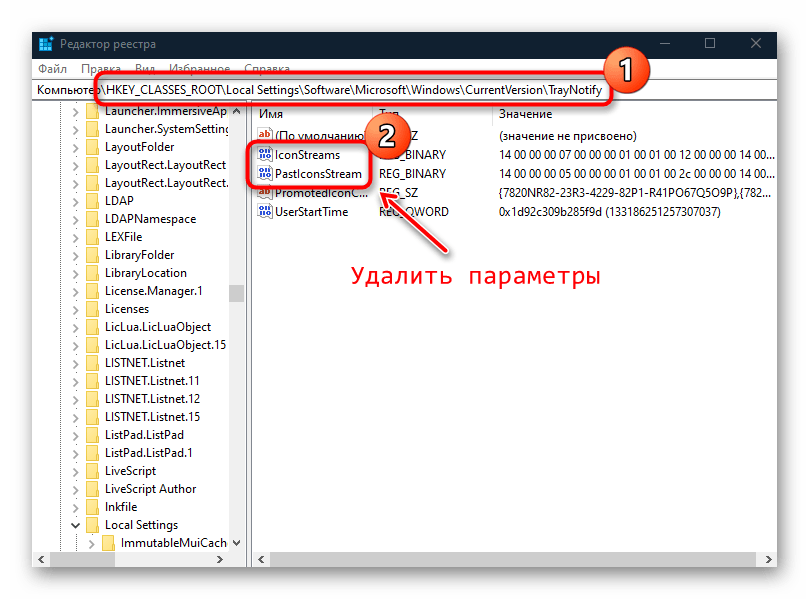
Task: Sort values by the Имя column header
Action: (271, 114)
